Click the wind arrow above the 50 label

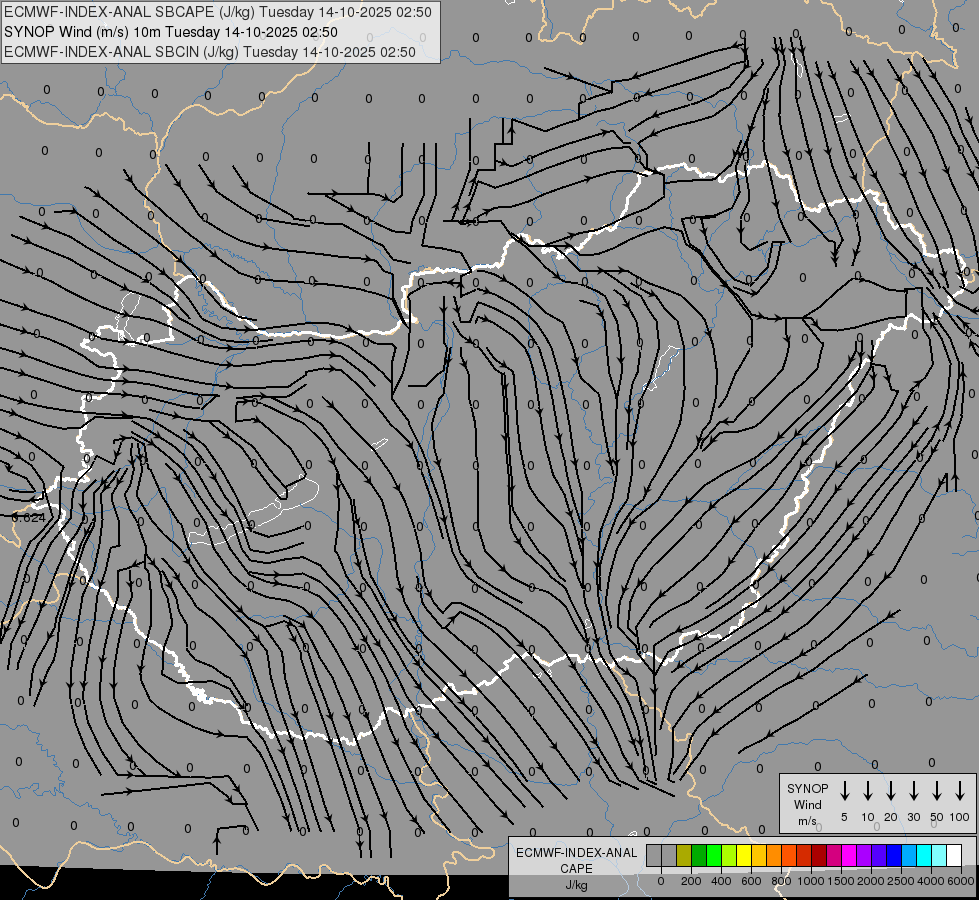(x=937, y=791)
